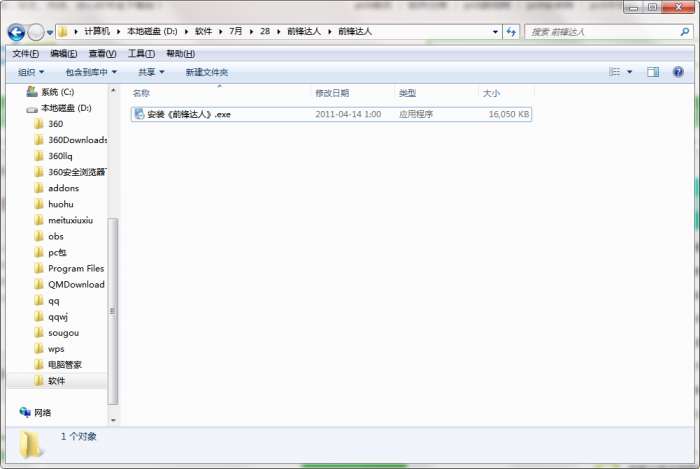
Task: Open 包含到库中 dropdown
Action: [91, 72]
